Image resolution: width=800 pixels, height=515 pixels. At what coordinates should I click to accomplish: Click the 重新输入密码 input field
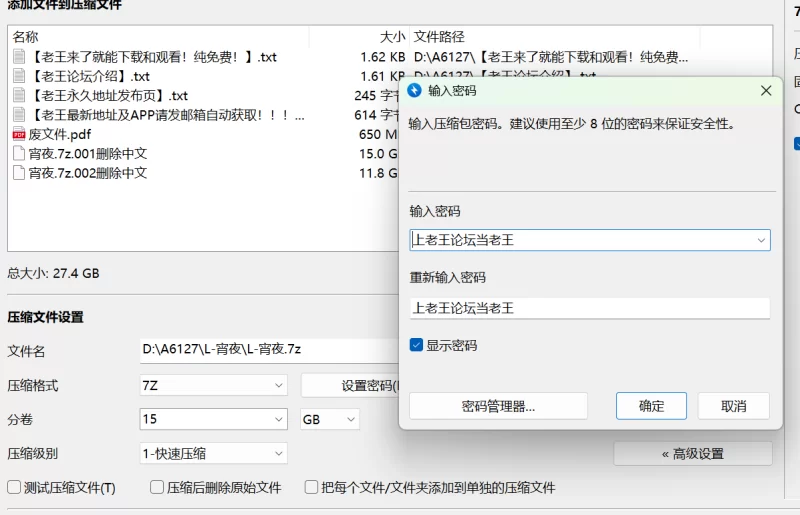(589, 309)
